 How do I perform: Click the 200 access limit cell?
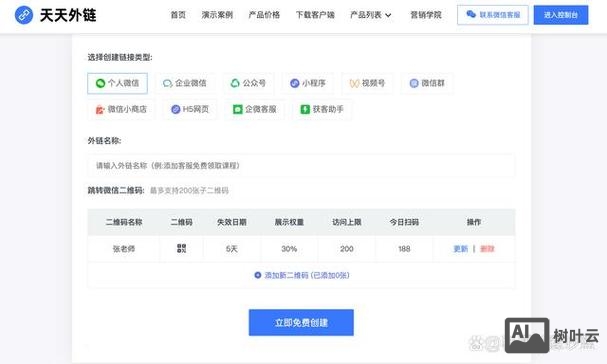pos(346,249)
